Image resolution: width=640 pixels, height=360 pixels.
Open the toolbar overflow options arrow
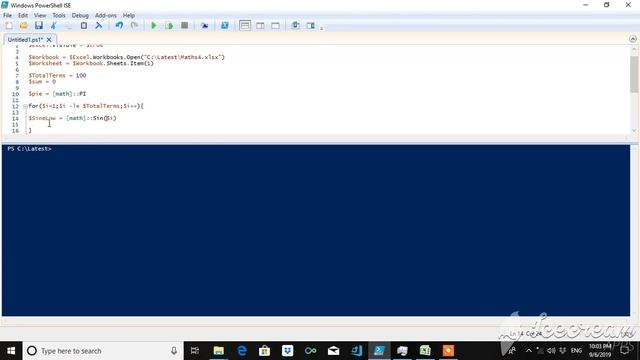click(x=322, y=28)
